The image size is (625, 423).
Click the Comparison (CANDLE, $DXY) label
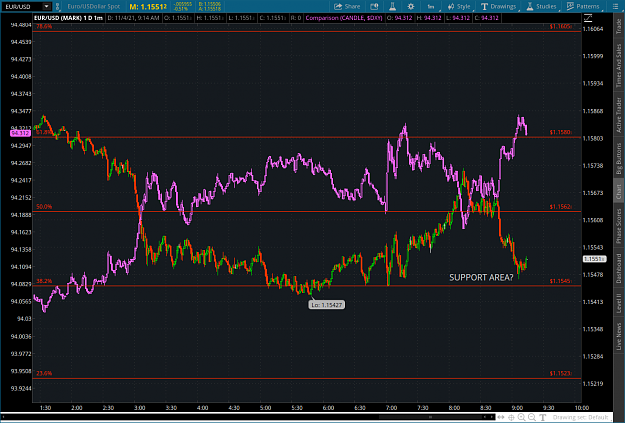coord(344,18)
